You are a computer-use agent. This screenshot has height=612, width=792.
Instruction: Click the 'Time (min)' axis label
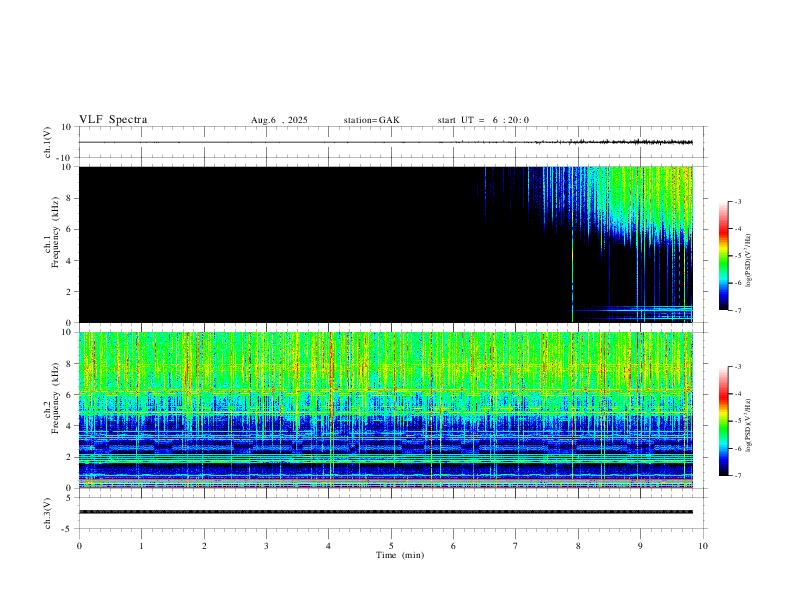point(400,555)
